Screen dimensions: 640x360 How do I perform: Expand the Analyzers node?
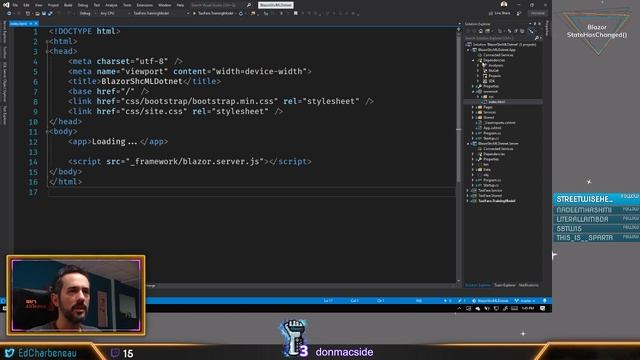(478, 66)
